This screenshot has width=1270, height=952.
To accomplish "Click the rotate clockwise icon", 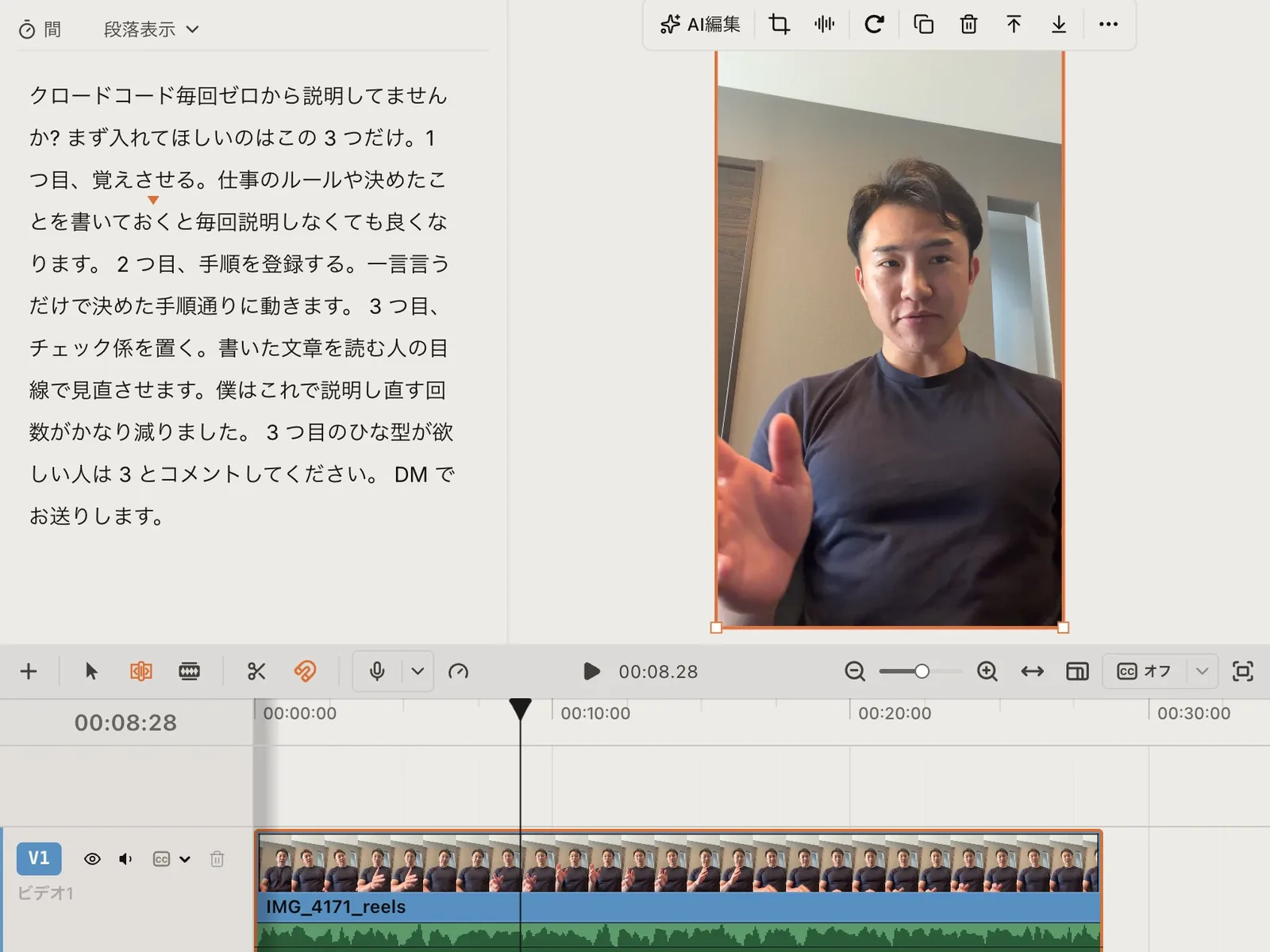I will click(874, 25).
